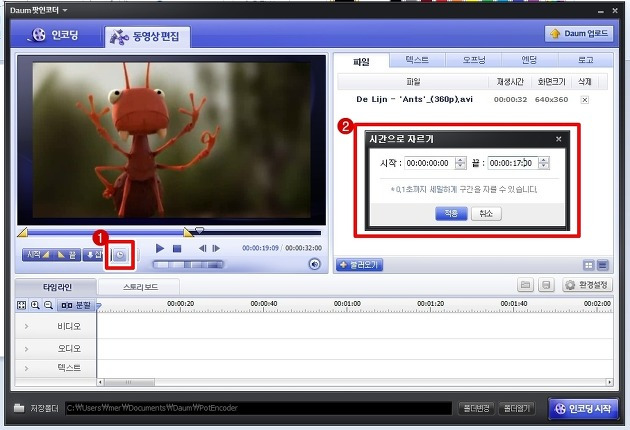Image resolution: width=630 pixels, height=430 pixels.
Task: Sort file list by 화면크기 column
Action: coord(551,82)
